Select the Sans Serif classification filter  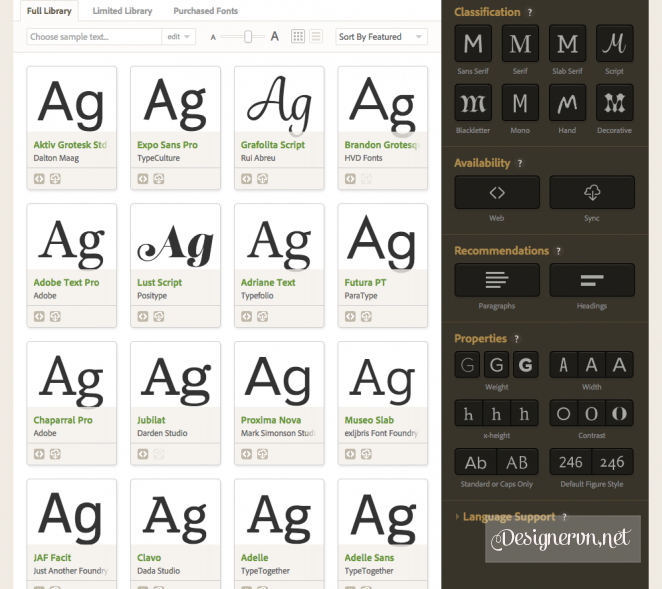coord(473,43)
